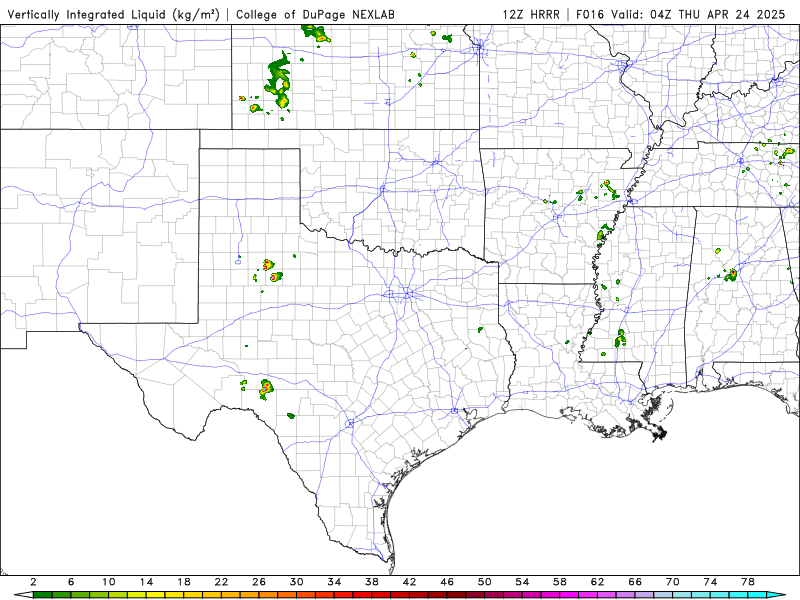
Task: Select the colorbar label "22"
Action: pos(221,582)
